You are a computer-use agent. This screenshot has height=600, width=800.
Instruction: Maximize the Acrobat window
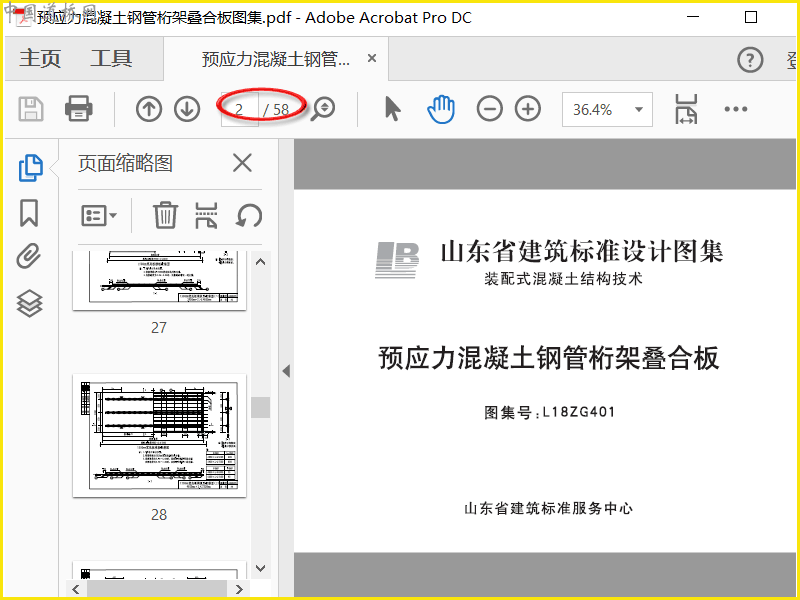tap(751, 17)
